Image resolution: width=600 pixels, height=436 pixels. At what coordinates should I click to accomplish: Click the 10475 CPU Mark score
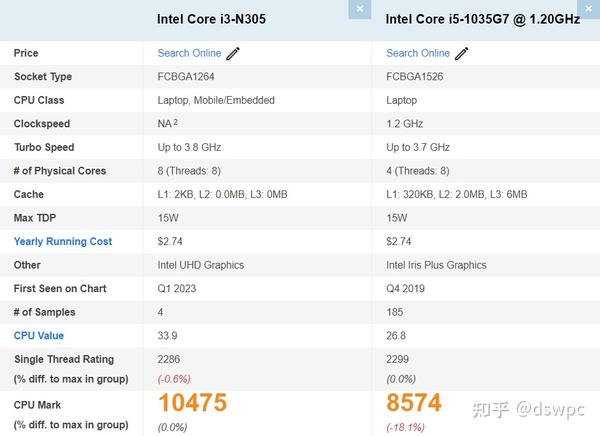192,403
